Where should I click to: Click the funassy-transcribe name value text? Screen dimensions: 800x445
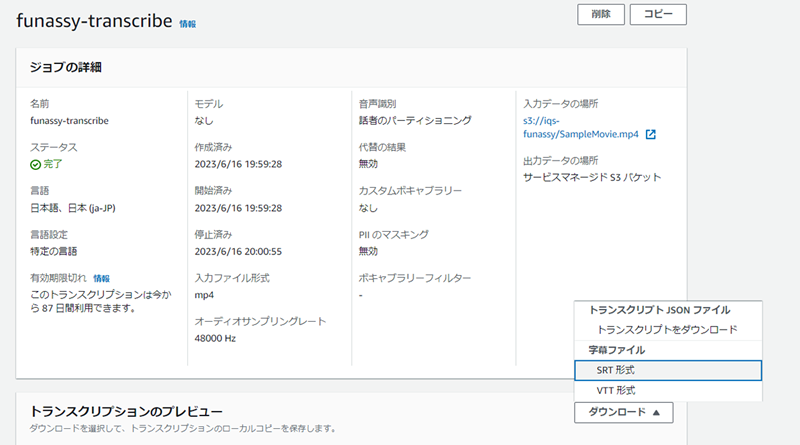pyautogui.click(x=69, y=121)
